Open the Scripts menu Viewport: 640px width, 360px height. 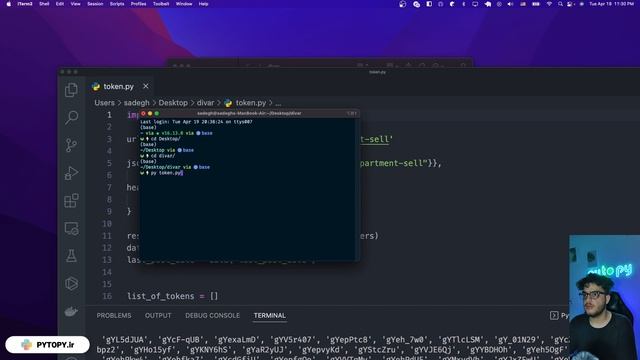(117, 4)
